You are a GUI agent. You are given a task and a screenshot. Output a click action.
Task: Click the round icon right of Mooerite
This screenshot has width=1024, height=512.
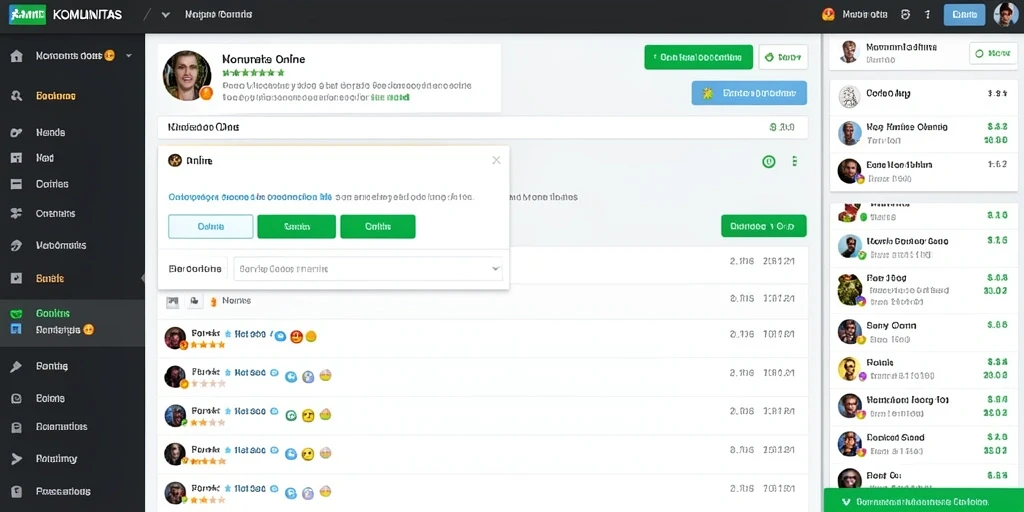[x=905, y=14]
